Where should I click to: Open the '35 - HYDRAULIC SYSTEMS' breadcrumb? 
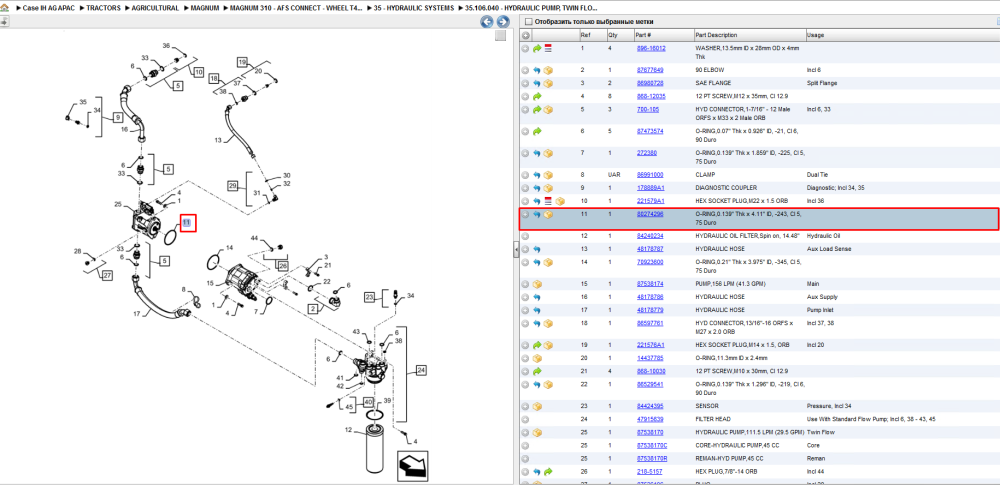coord(415,8)
